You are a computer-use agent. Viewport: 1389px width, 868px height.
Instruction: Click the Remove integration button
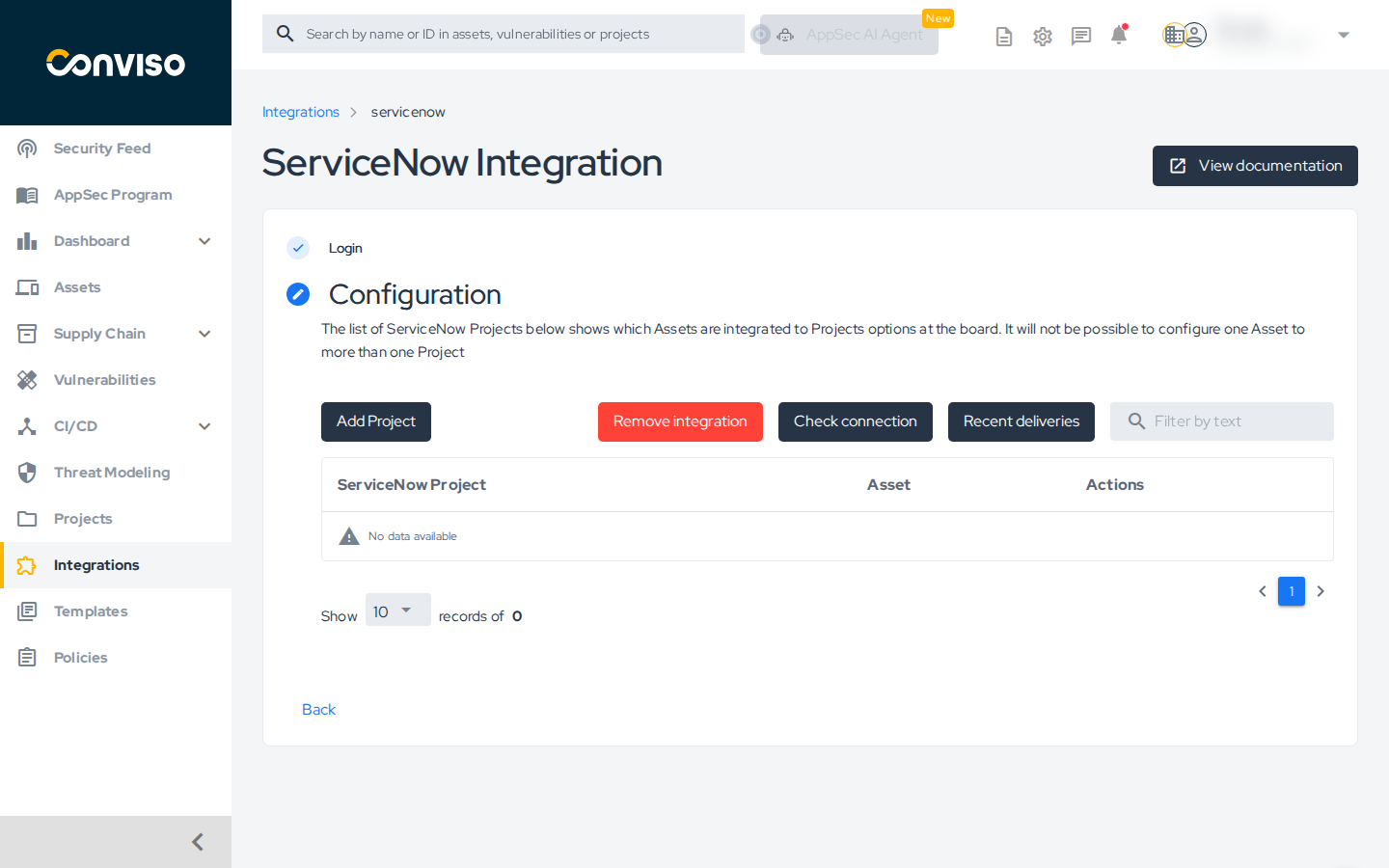click(x=680, y=421)
